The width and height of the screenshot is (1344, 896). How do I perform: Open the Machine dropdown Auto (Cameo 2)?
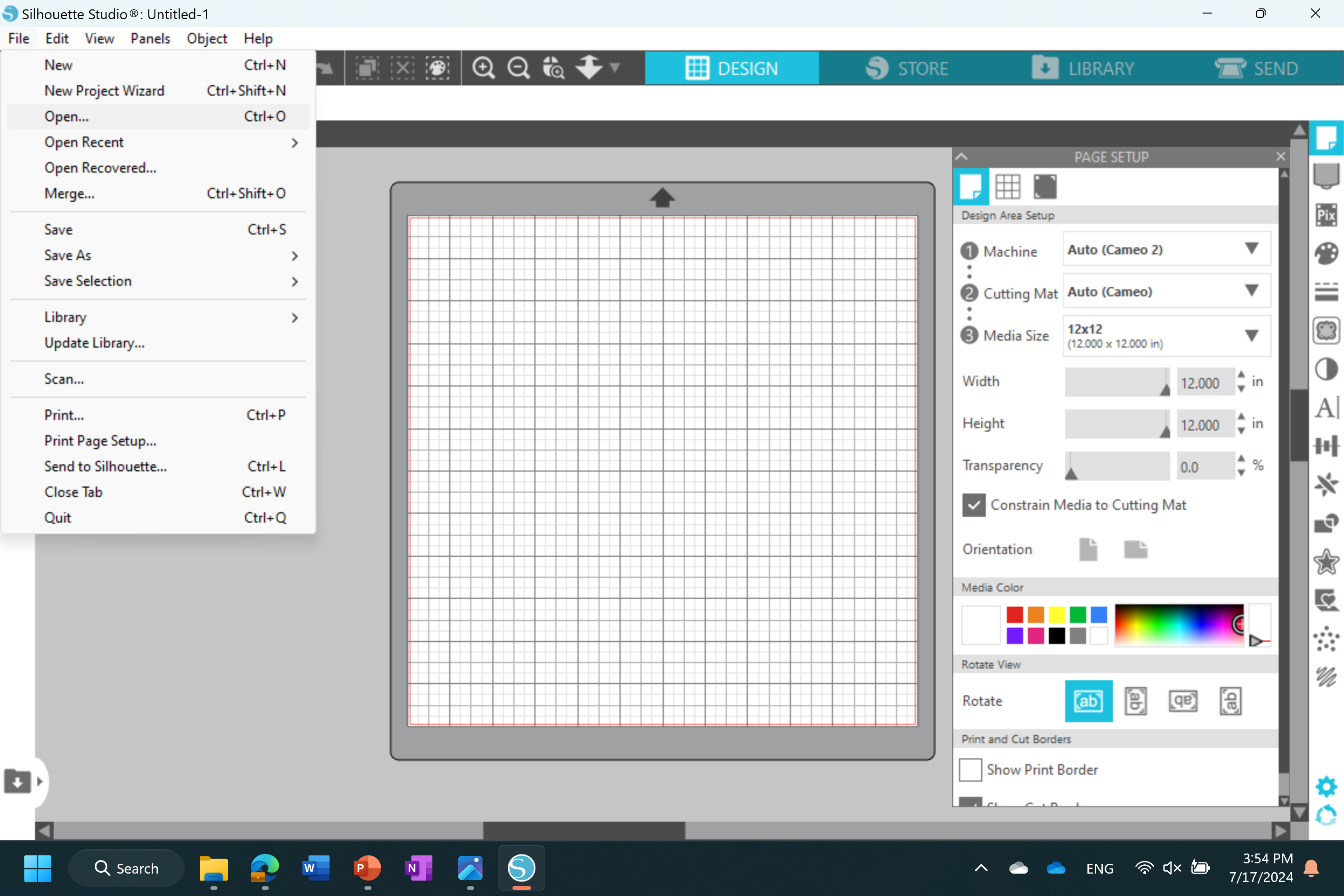pyautogui.click(x=1166, y=250)
